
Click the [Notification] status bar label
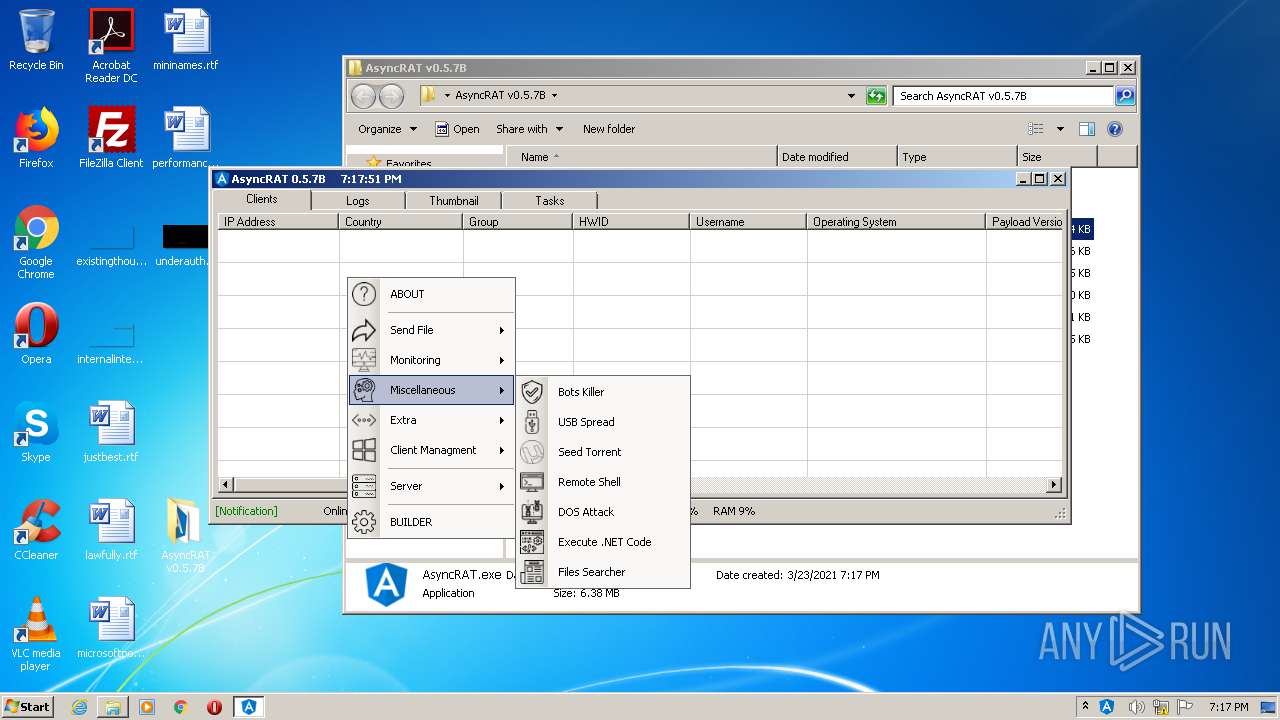pos(246,511)
